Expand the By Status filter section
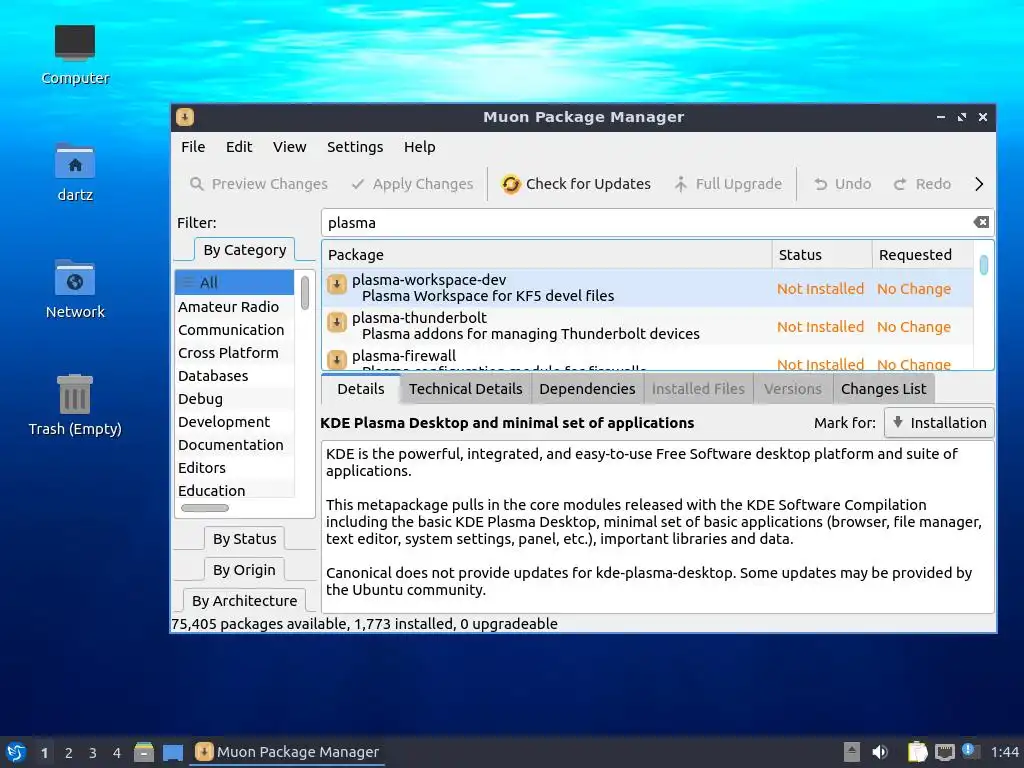This screenshot has width=1024, height=768. (x=245, y=539)
